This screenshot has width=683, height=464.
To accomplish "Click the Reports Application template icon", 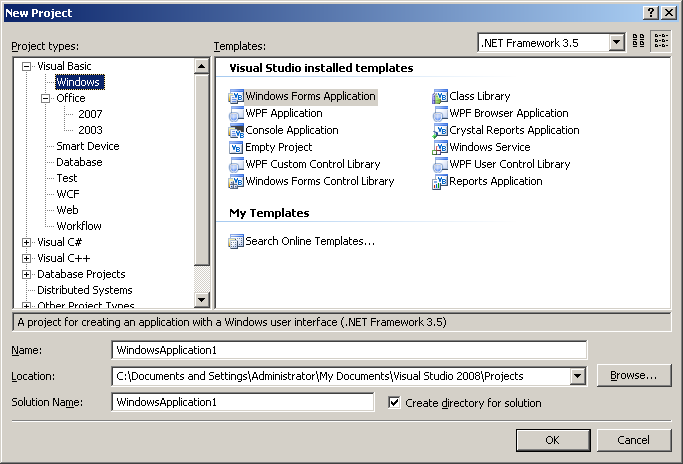I will [x=440, y=182].
